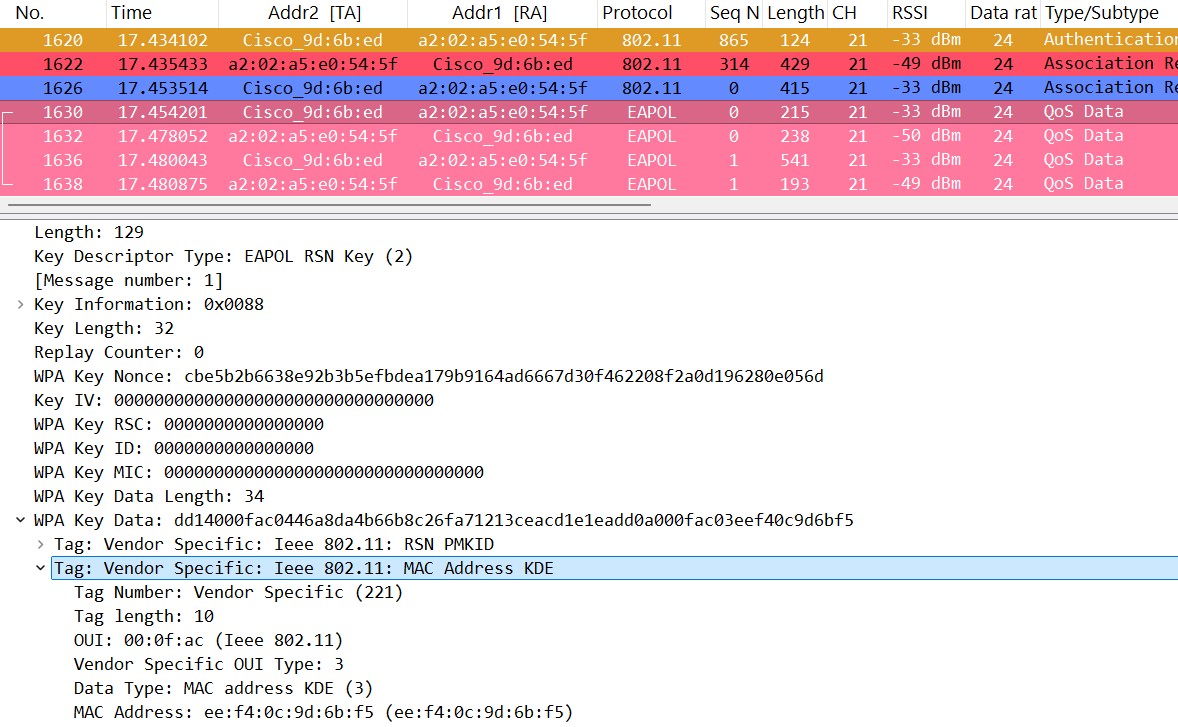The height and width of the screenshot is (727, 1178).
Task: Sort by the RSSI column header
Action: [x=910, y=13]
